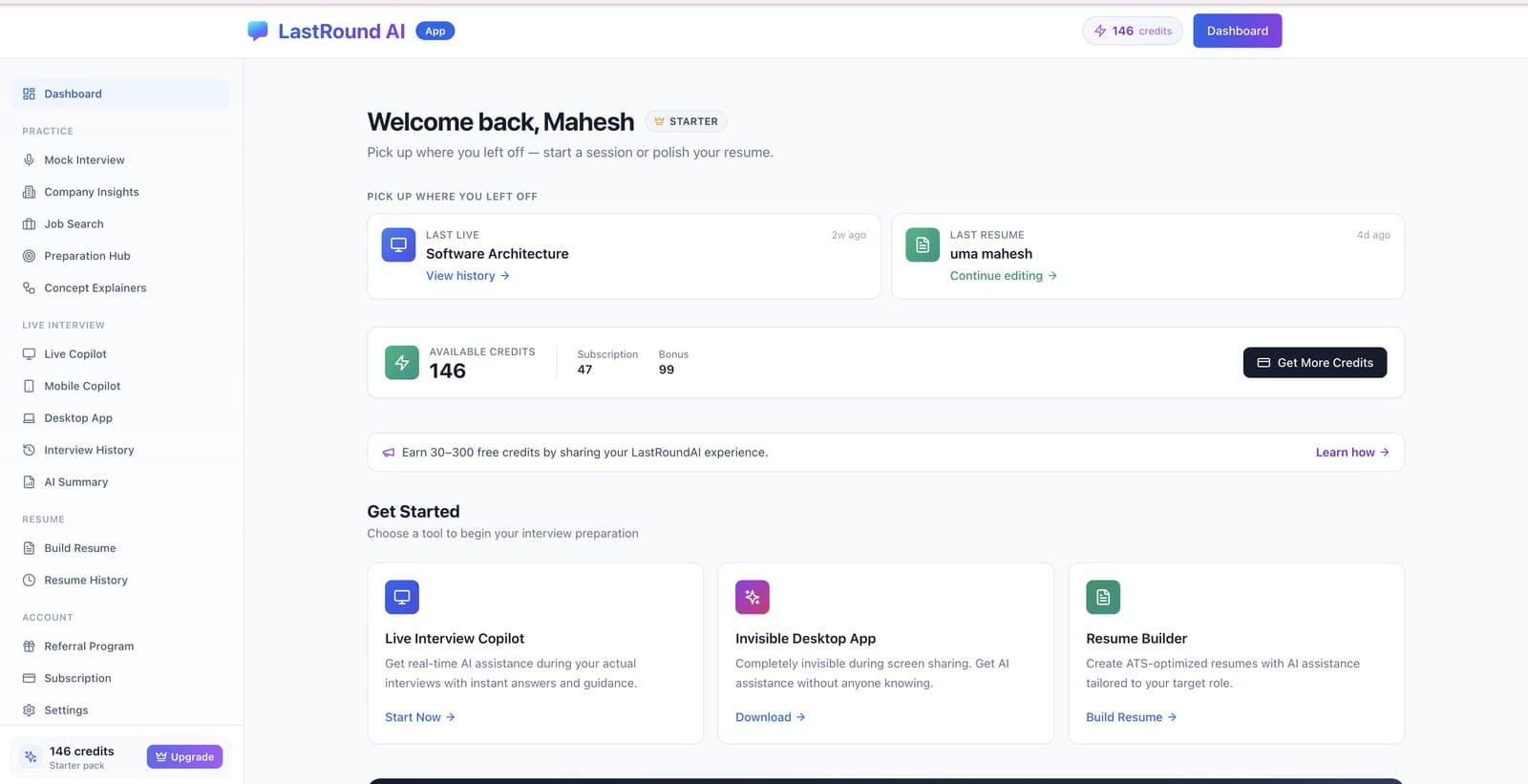Image resolution: width=1528 pixels, height=784 pixels.
Task: Open Preparation Hub menu item
Action: [x=120, y=256]
